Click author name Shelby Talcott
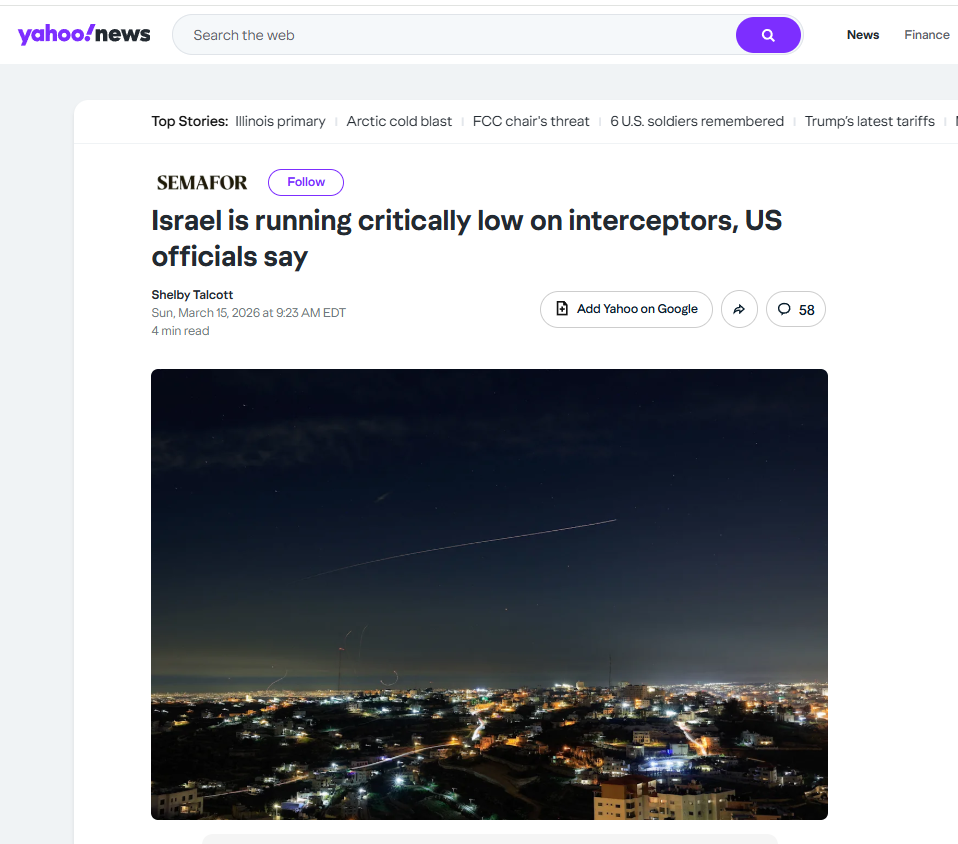Viewport: 958px width, 844px height. [192, 295]
